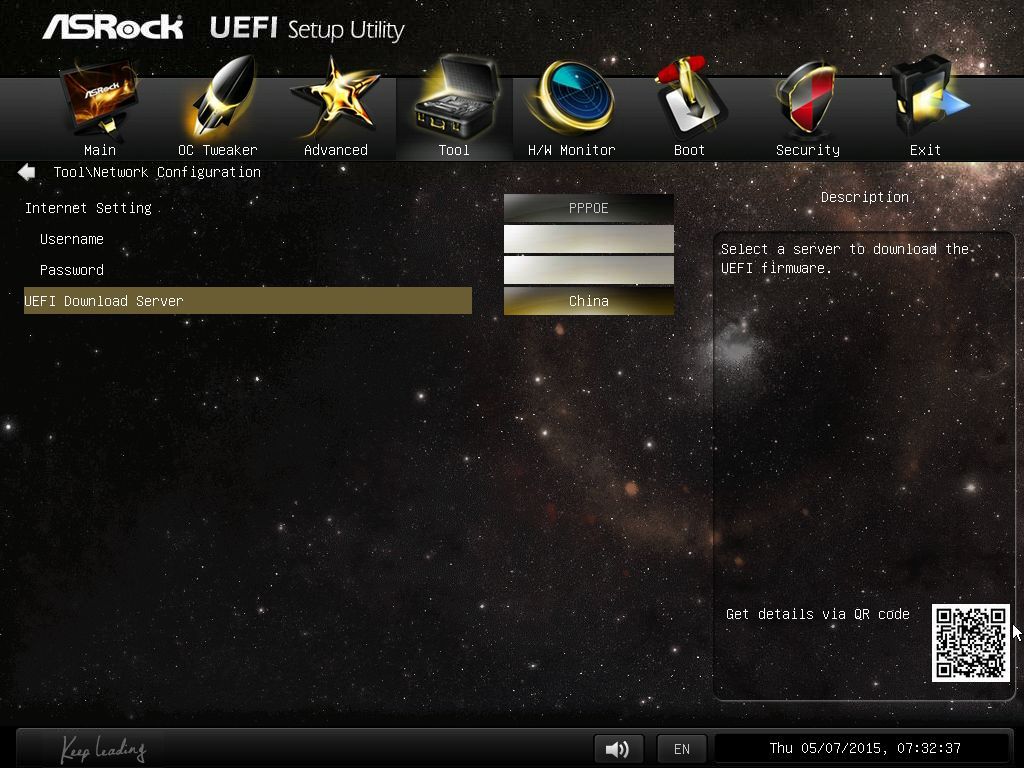Click the date and time display
Viewport: 1024px width, 768px height.
(865, 748)
